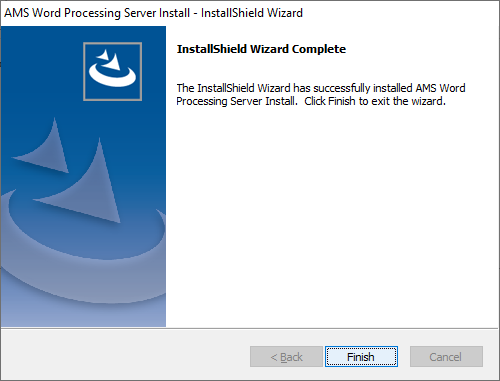The width and height of the screenshot is (500, 381).
Task: Click the empty white content area
Action: (332, 217)
